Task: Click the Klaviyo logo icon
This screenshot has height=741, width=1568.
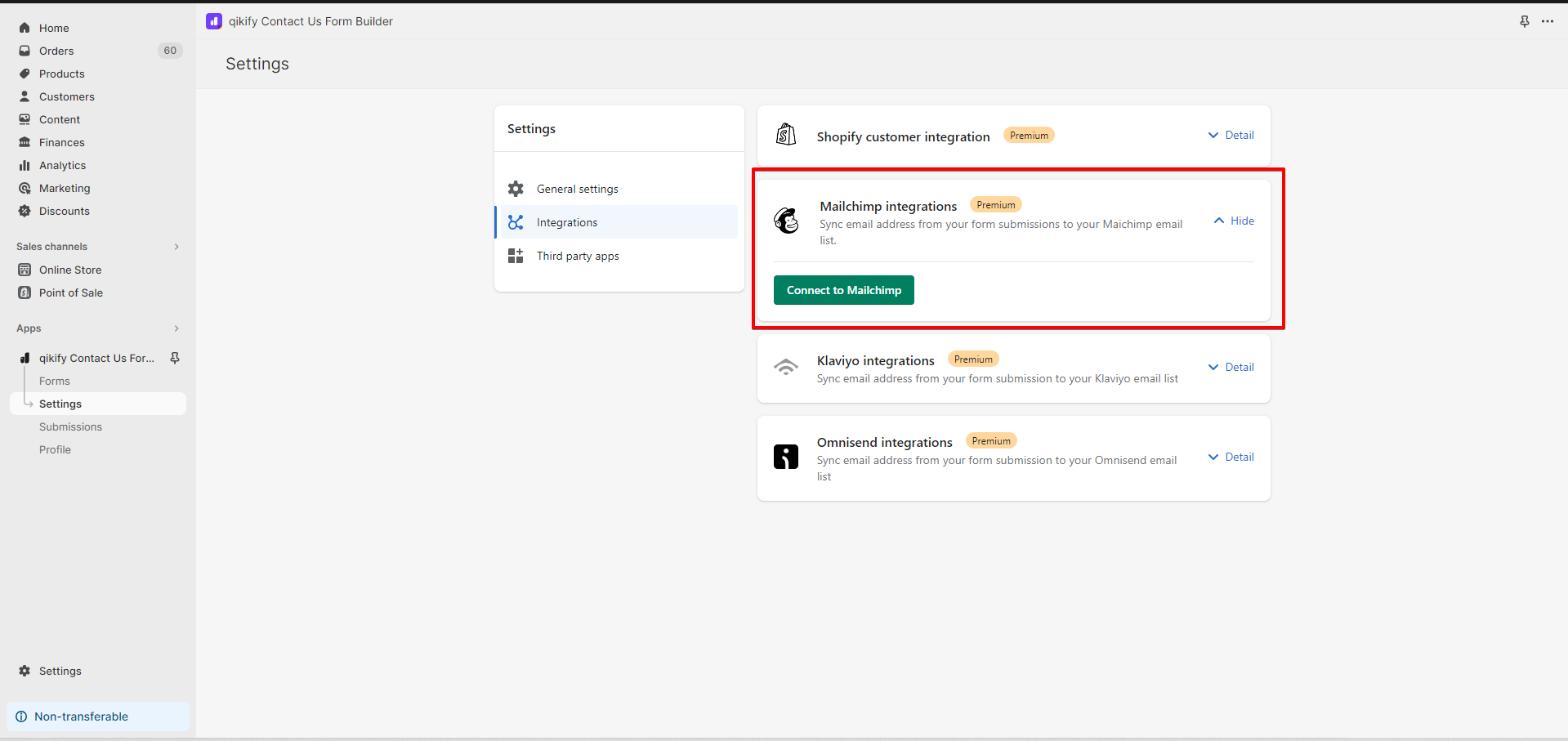Action: (786, 367)
